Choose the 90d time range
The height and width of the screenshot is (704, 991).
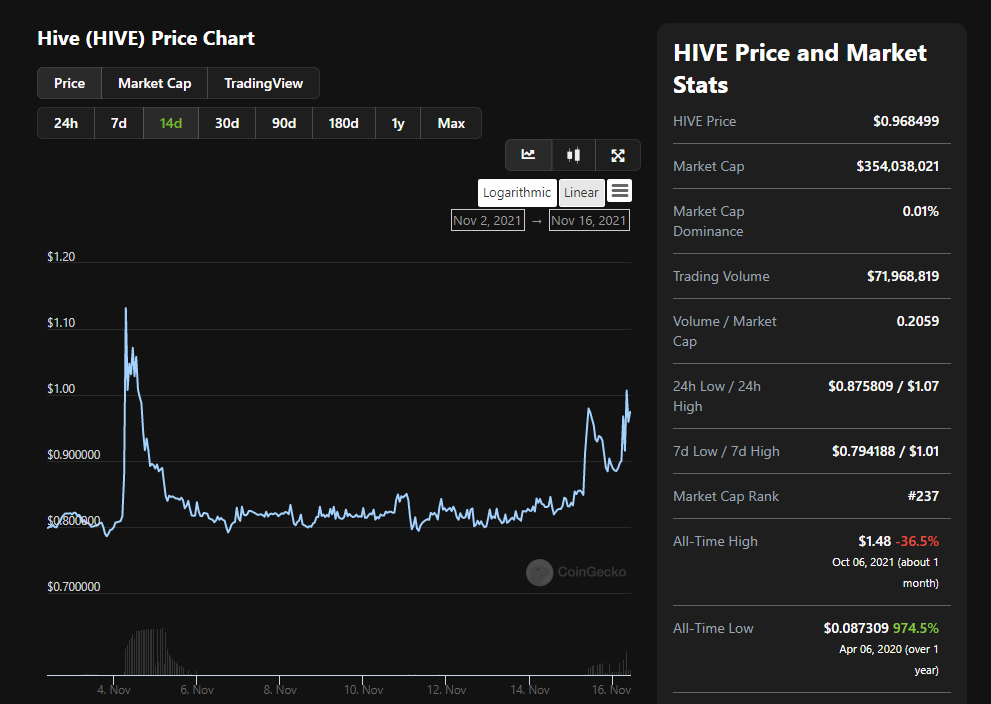pos(284,123)
